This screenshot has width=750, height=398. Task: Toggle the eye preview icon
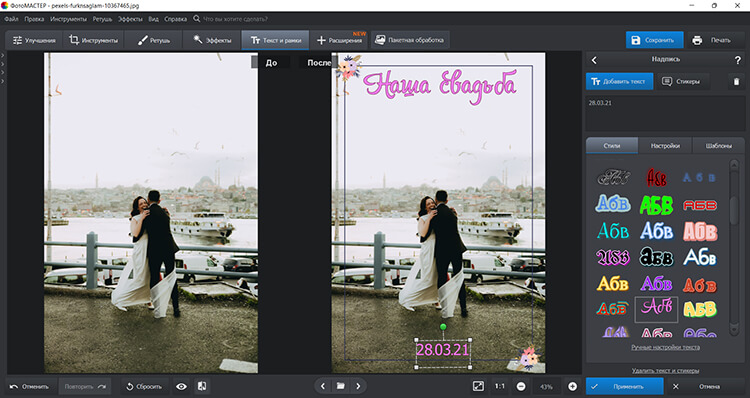[181, 387]
